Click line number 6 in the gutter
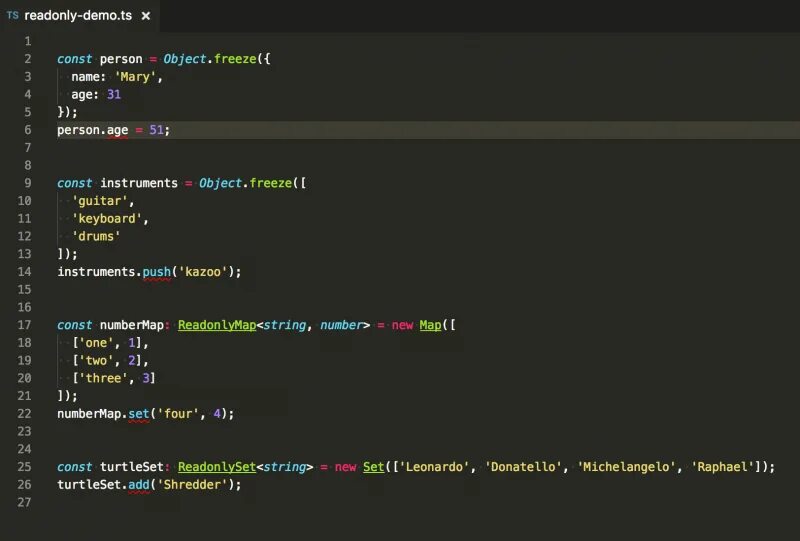The image size is (800, 541). [28, 130]
